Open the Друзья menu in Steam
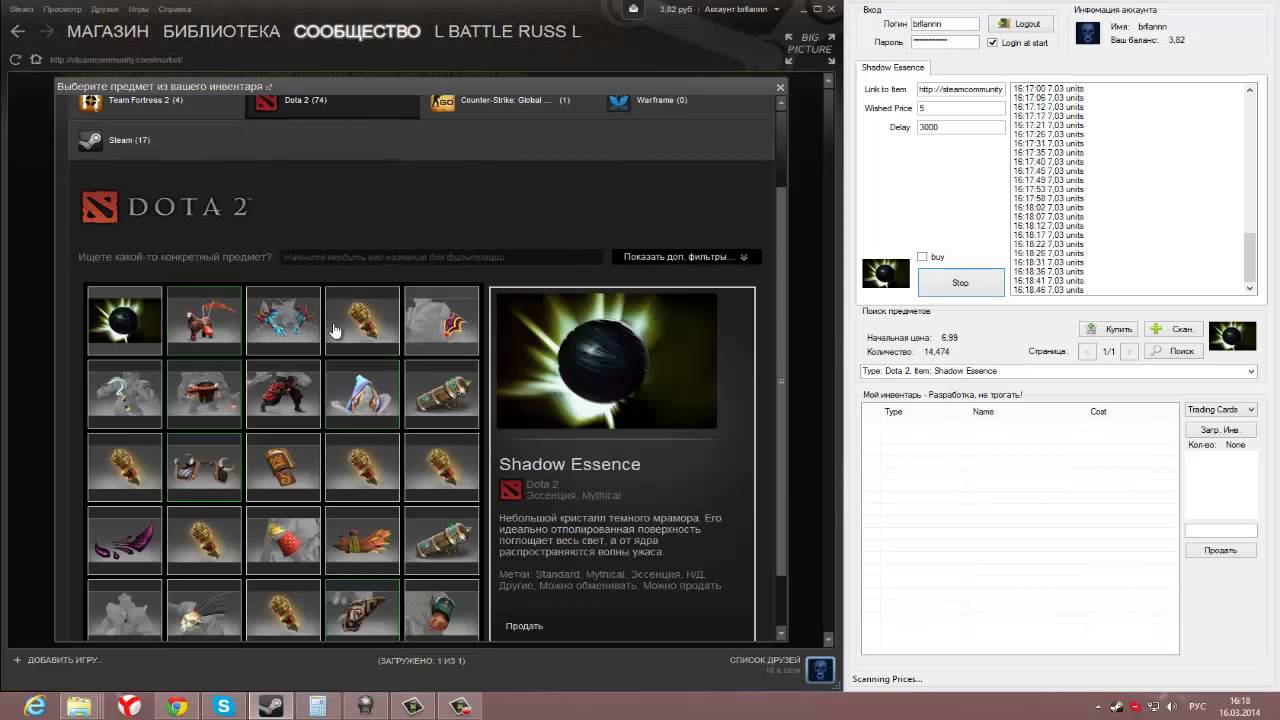Image resolution: width=1280 pixels, height=720 pixels. (105, 9)
